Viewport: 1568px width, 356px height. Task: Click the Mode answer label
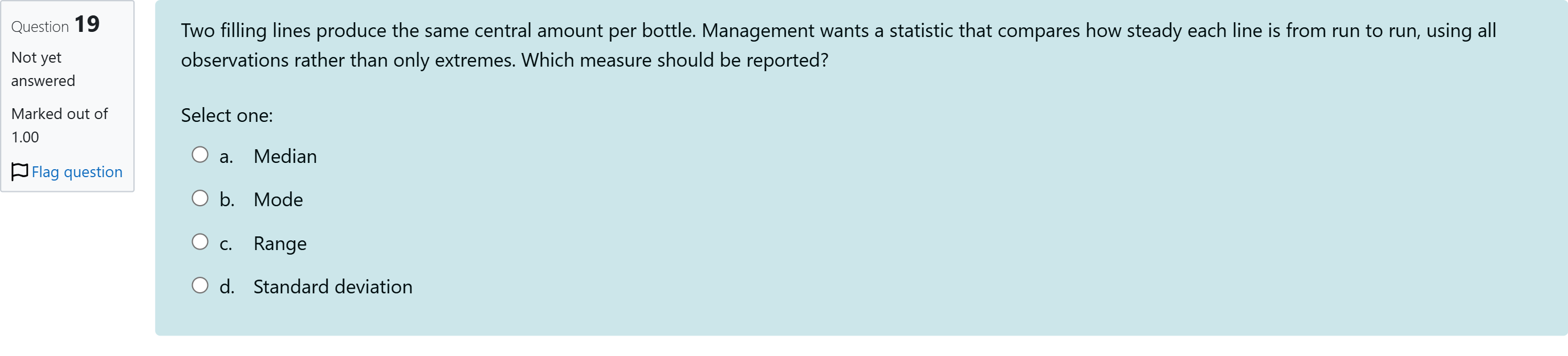click(x=278, y=199)
